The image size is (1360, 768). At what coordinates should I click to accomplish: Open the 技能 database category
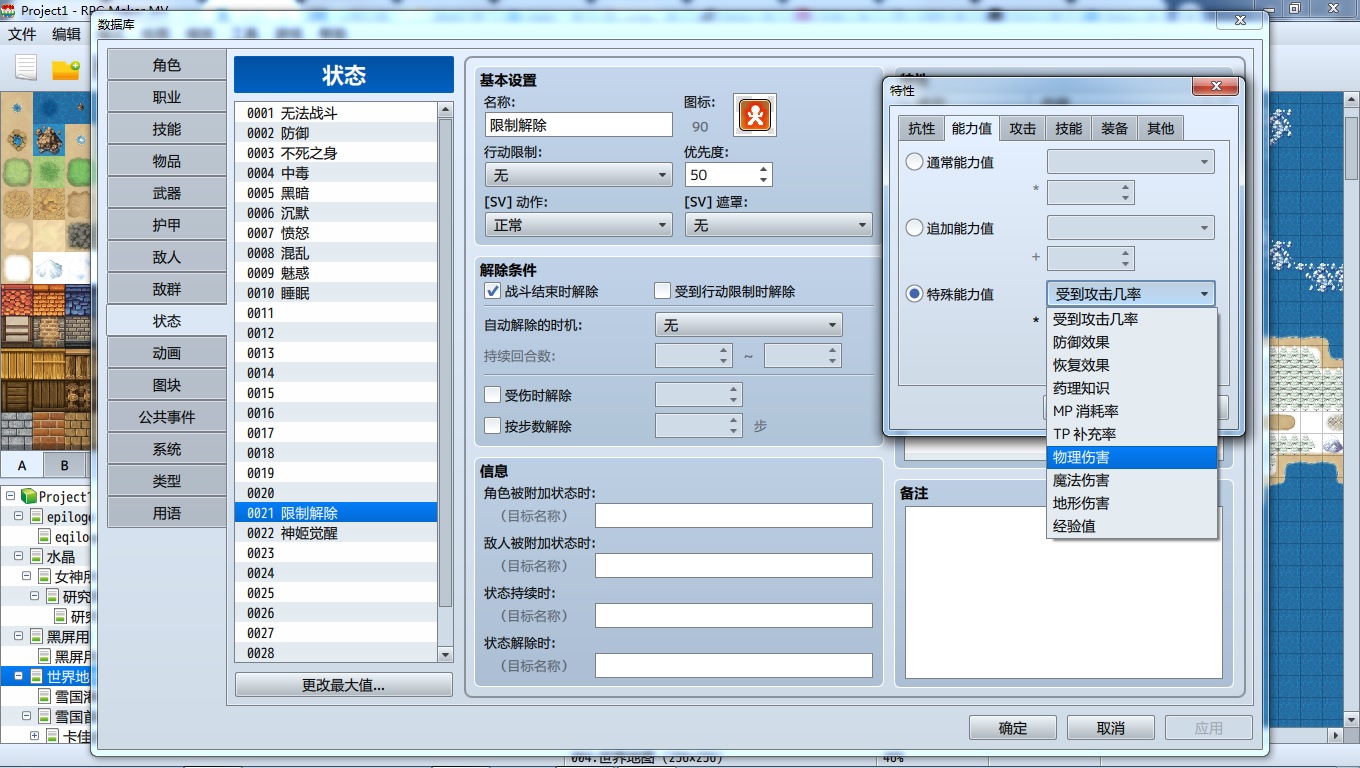tap(167, 129)
